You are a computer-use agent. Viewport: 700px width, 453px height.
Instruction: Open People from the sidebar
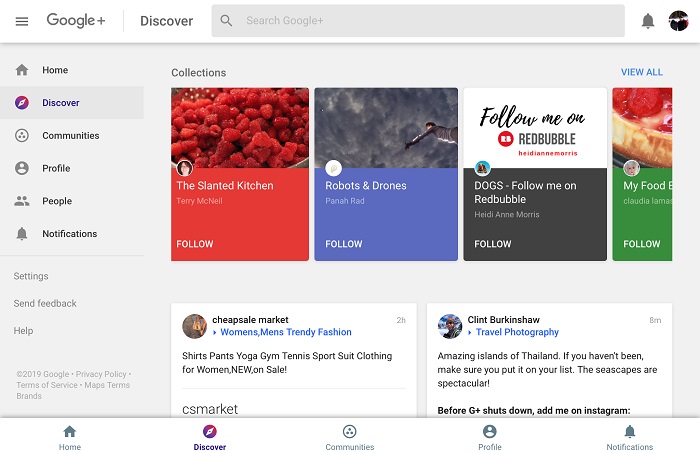pos(56,201)
